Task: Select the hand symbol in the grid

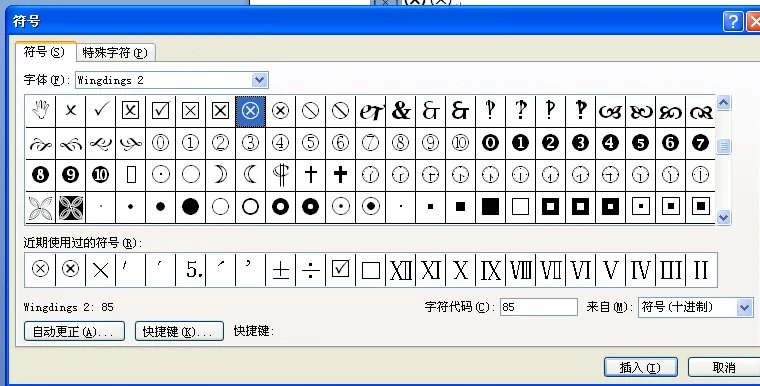Action: point(41,111)
